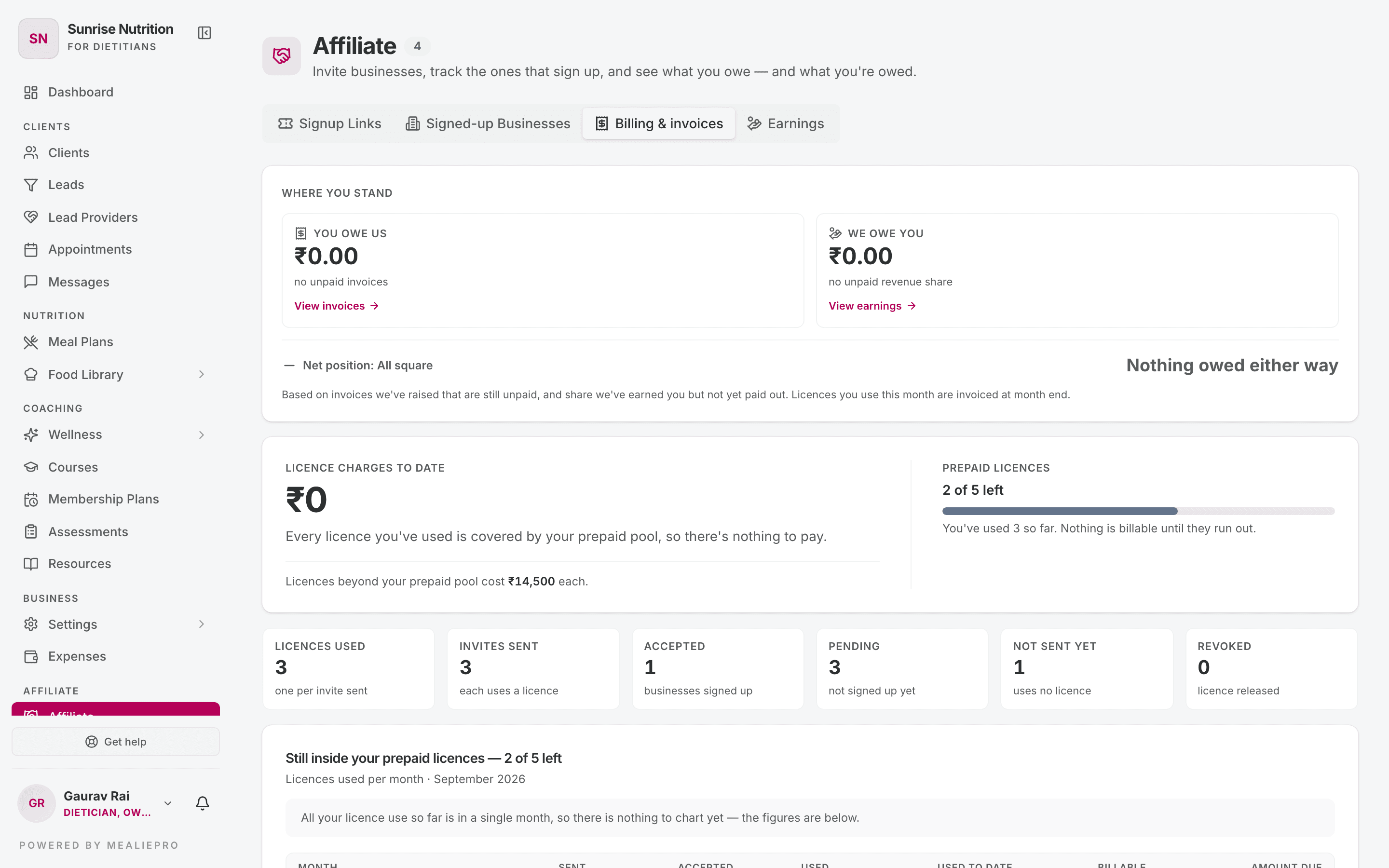1389x868 pixels.
Task: Click the Invites Sent stat card
Action: [x=533, y=669]
